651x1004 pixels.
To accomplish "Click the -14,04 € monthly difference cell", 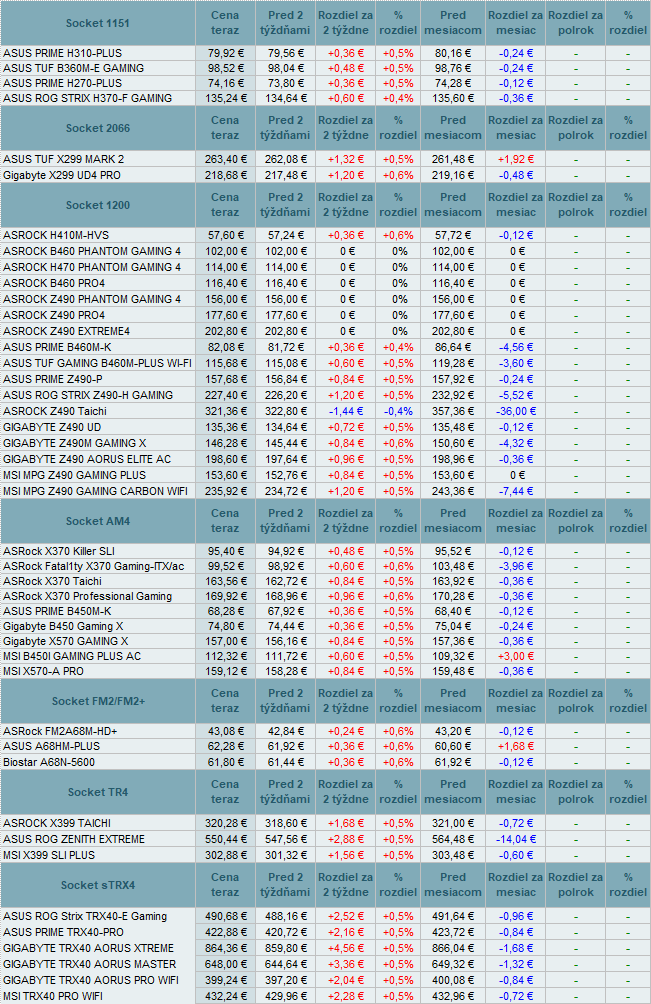I will [515, 839].
